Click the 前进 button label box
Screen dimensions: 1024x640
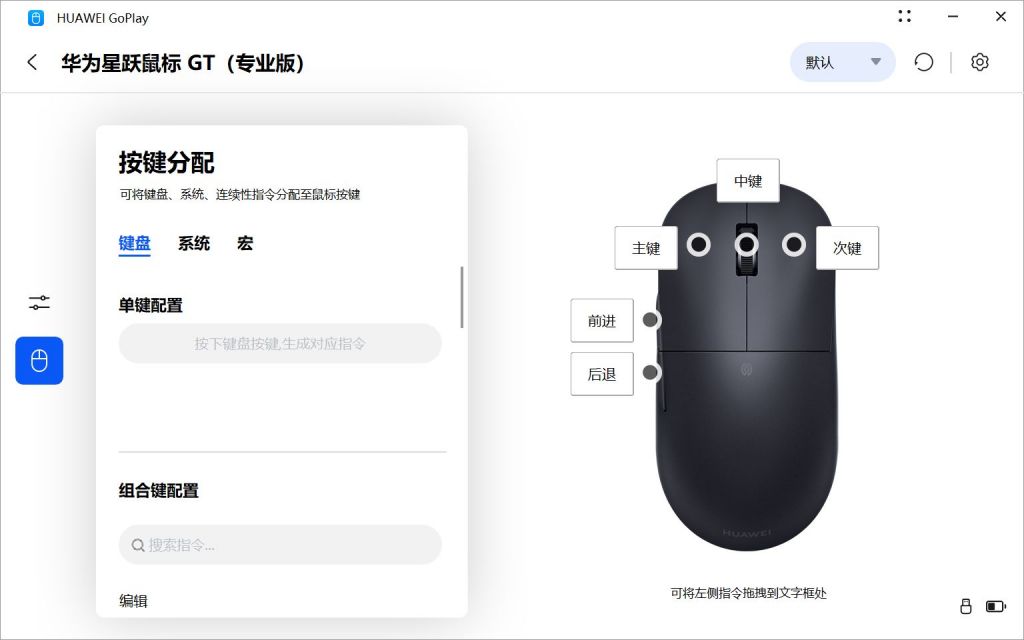tap(602, 321)
